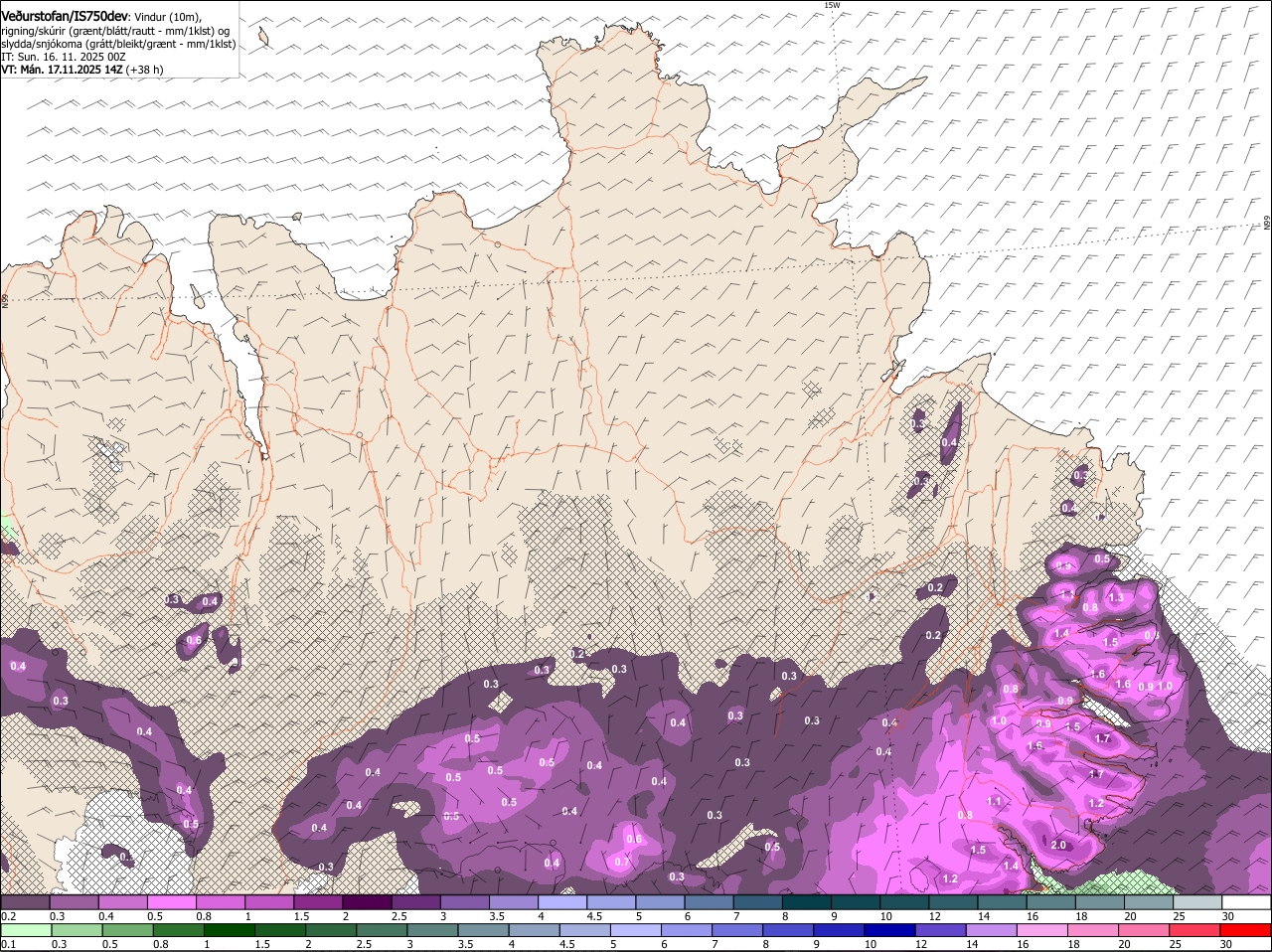Select the light violet rain swatch at 14
This screenshot has width=1272, height=952.
(993, 930)
